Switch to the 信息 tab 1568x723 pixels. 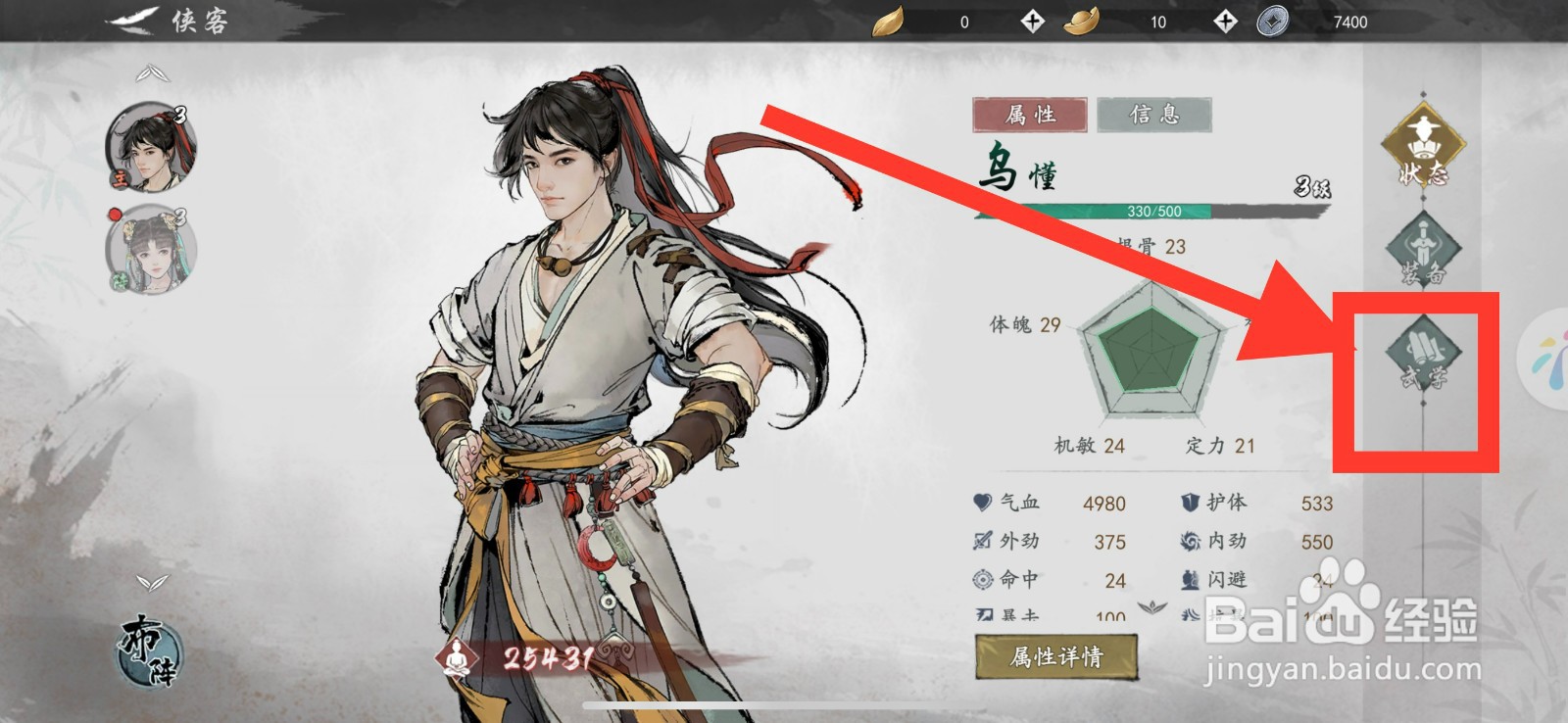pos(1154,115)
